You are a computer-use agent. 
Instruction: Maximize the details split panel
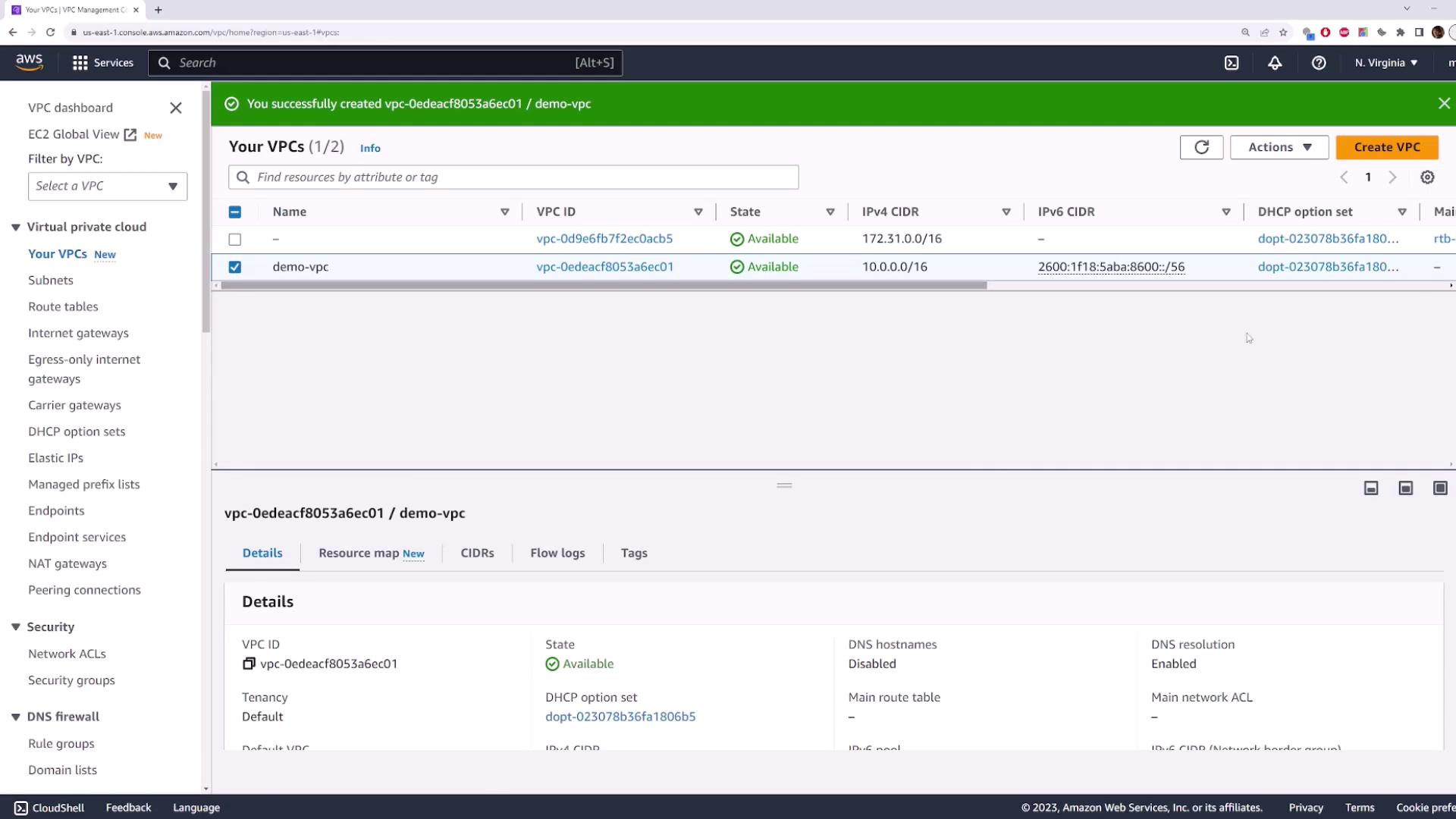[1440, 488]
